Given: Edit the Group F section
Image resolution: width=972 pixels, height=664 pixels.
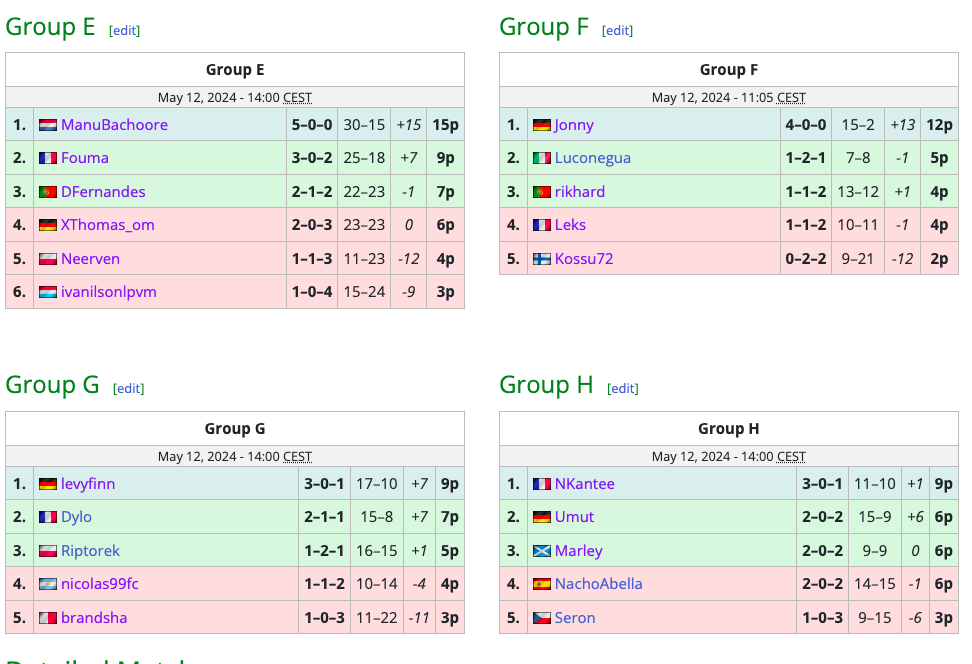Looking at the screenshot, I should pos(618,30).
